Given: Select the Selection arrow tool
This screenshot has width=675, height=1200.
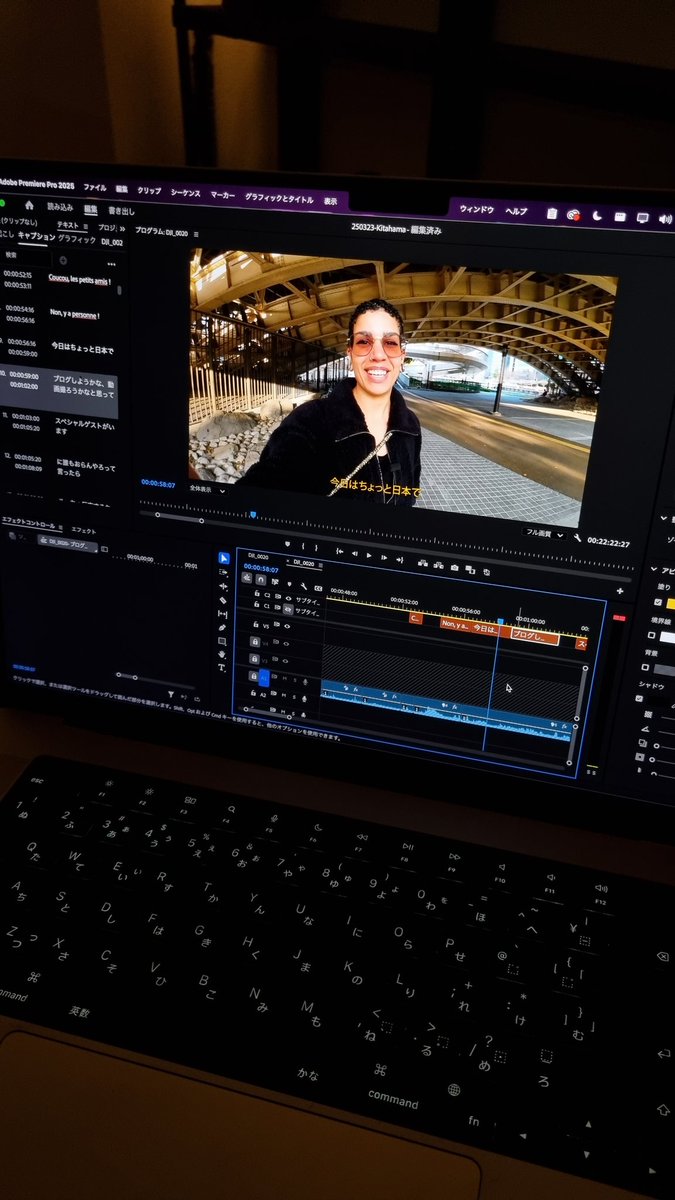Looking at the screenshot, I should click(x=223, y=558).
